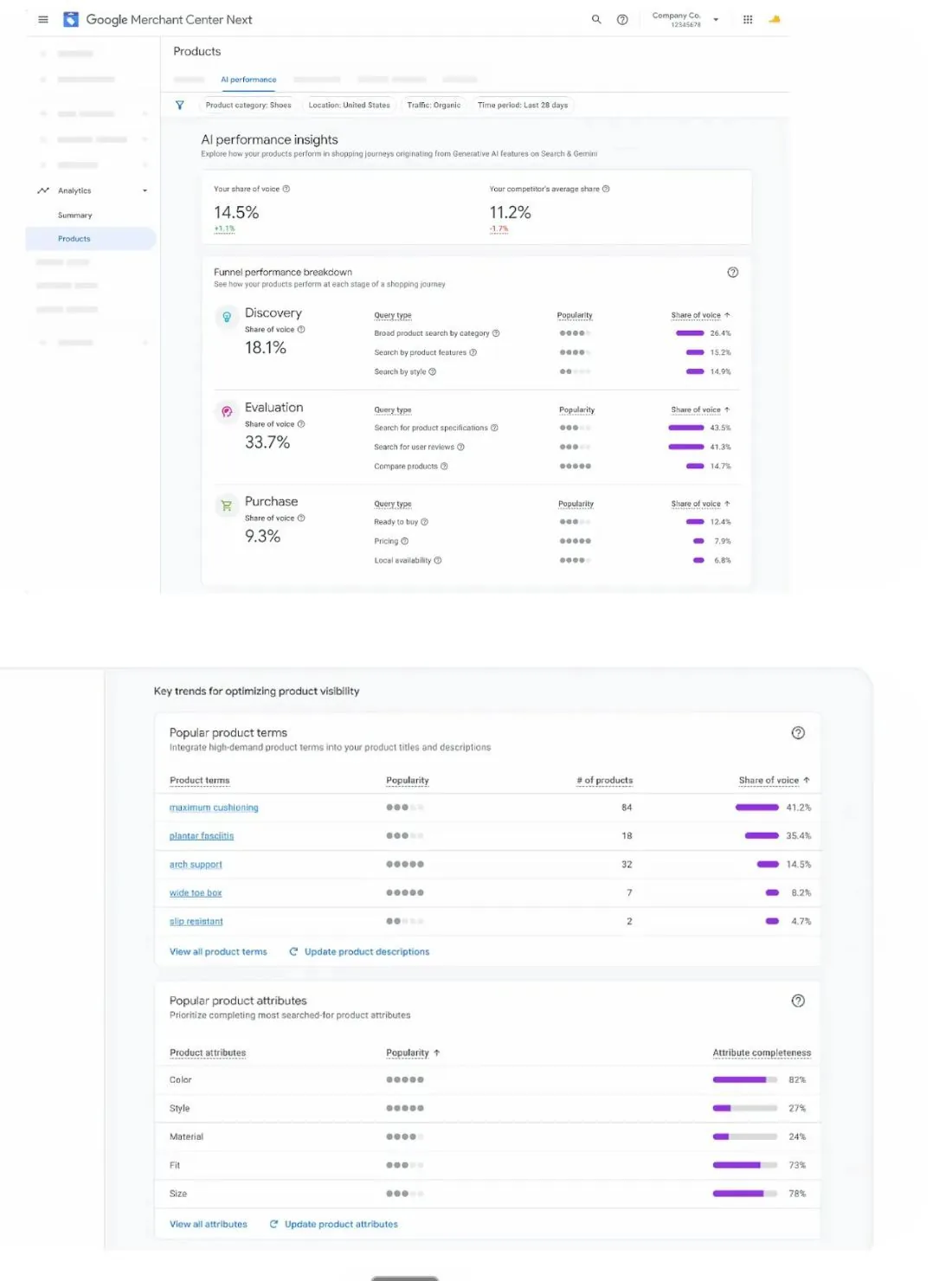The image size is (952, 1281).
Task: Collapse the Analytics sidebar section
Action: (145, 190)
